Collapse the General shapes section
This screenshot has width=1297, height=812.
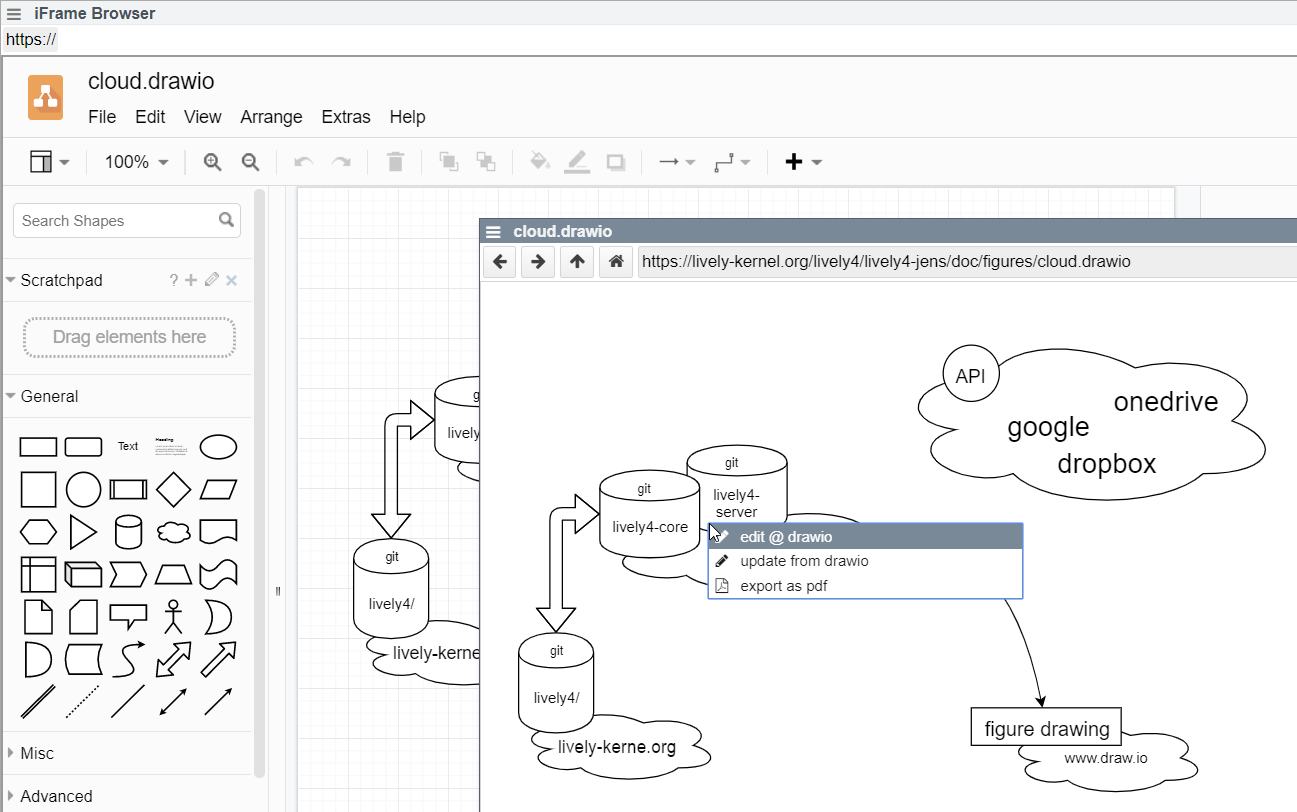49,396
